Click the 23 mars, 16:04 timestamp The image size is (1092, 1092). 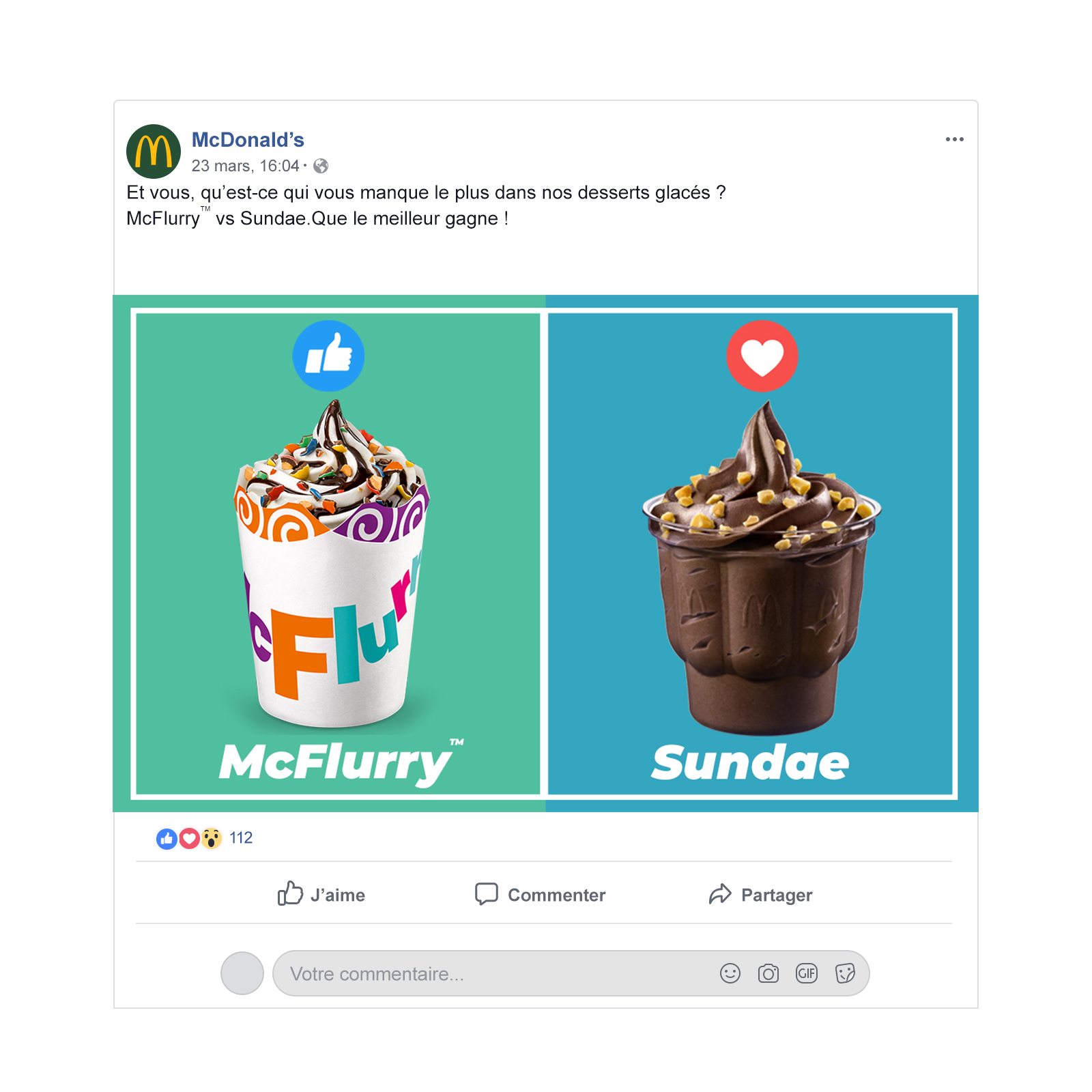tap(245, 166)
